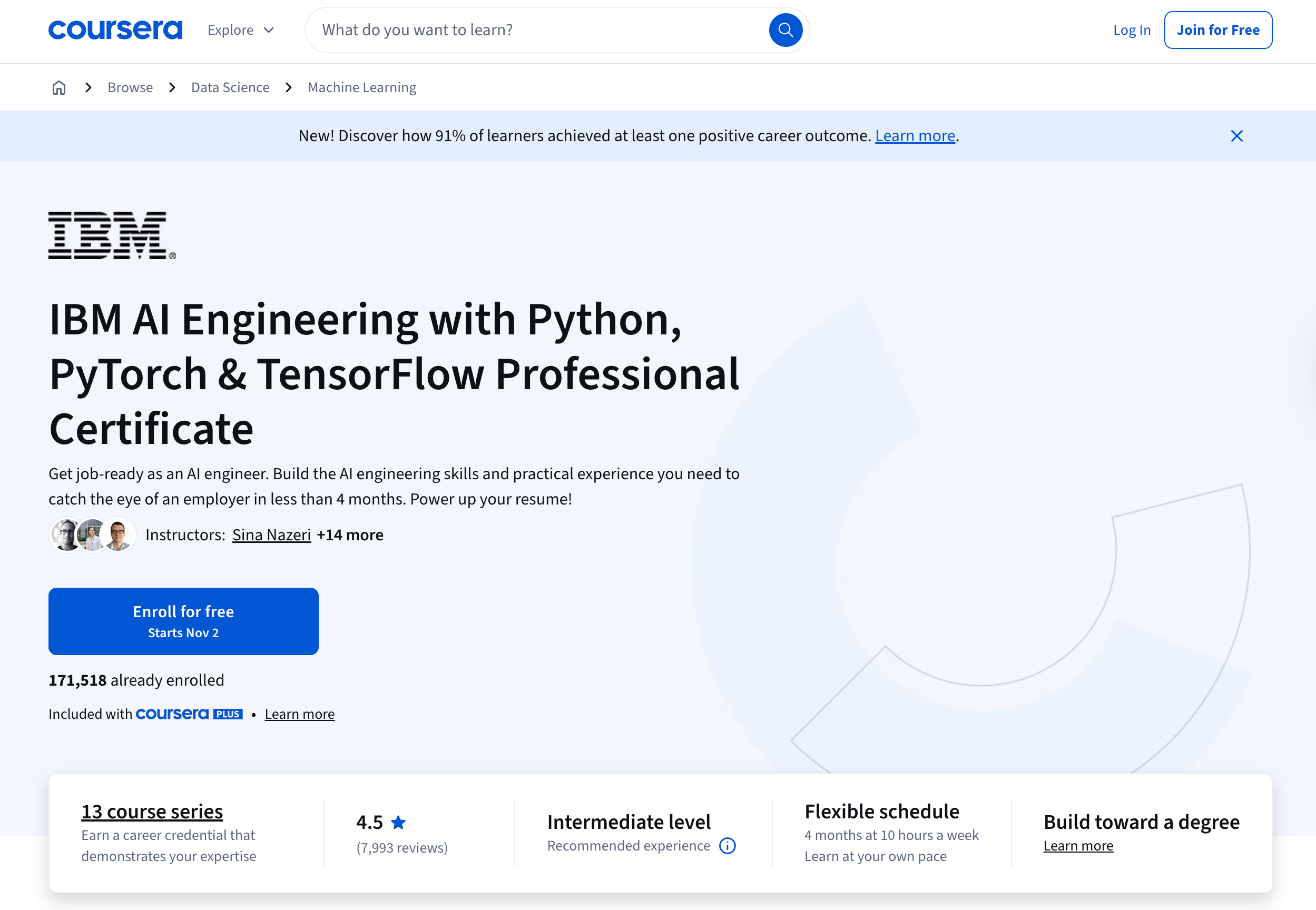Open the Explore dropdown
This screenshot has height=910, width=1316.
click(x=240, y=29)
